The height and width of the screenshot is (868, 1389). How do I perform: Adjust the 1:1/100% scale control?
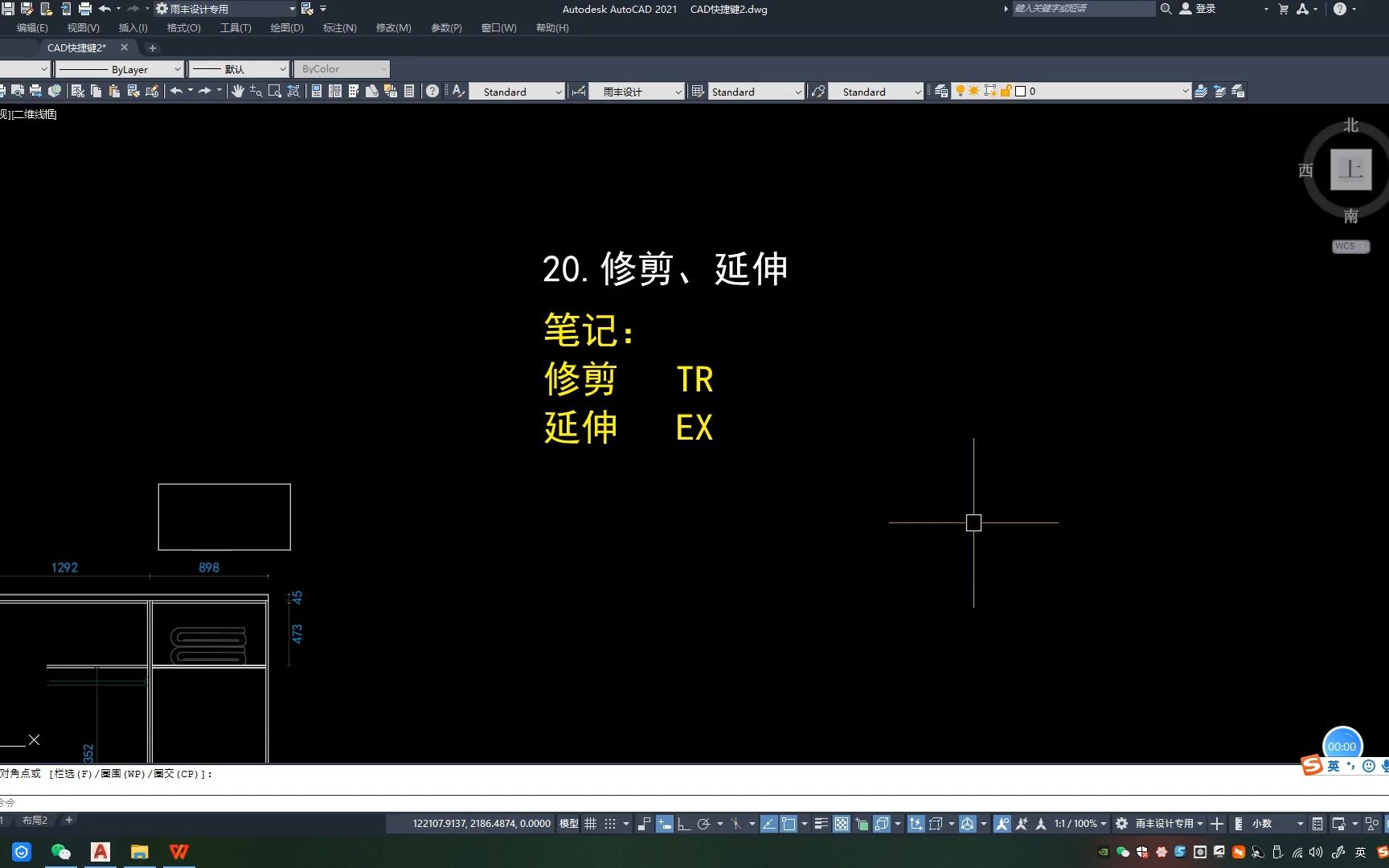pyautogui.click(x=1076, y=823)
